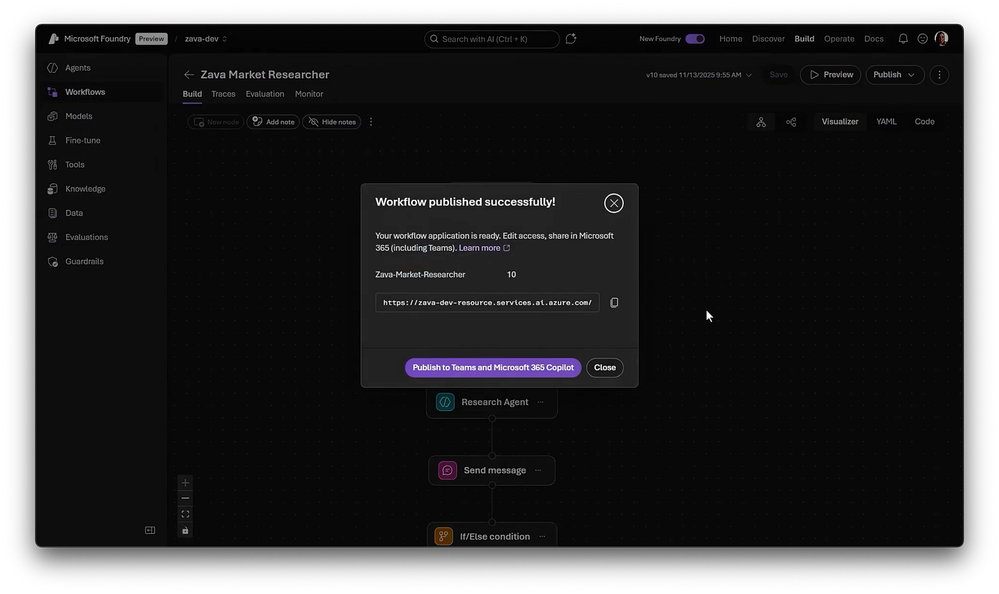Open the more options menu in the top right

click(939, 75)
